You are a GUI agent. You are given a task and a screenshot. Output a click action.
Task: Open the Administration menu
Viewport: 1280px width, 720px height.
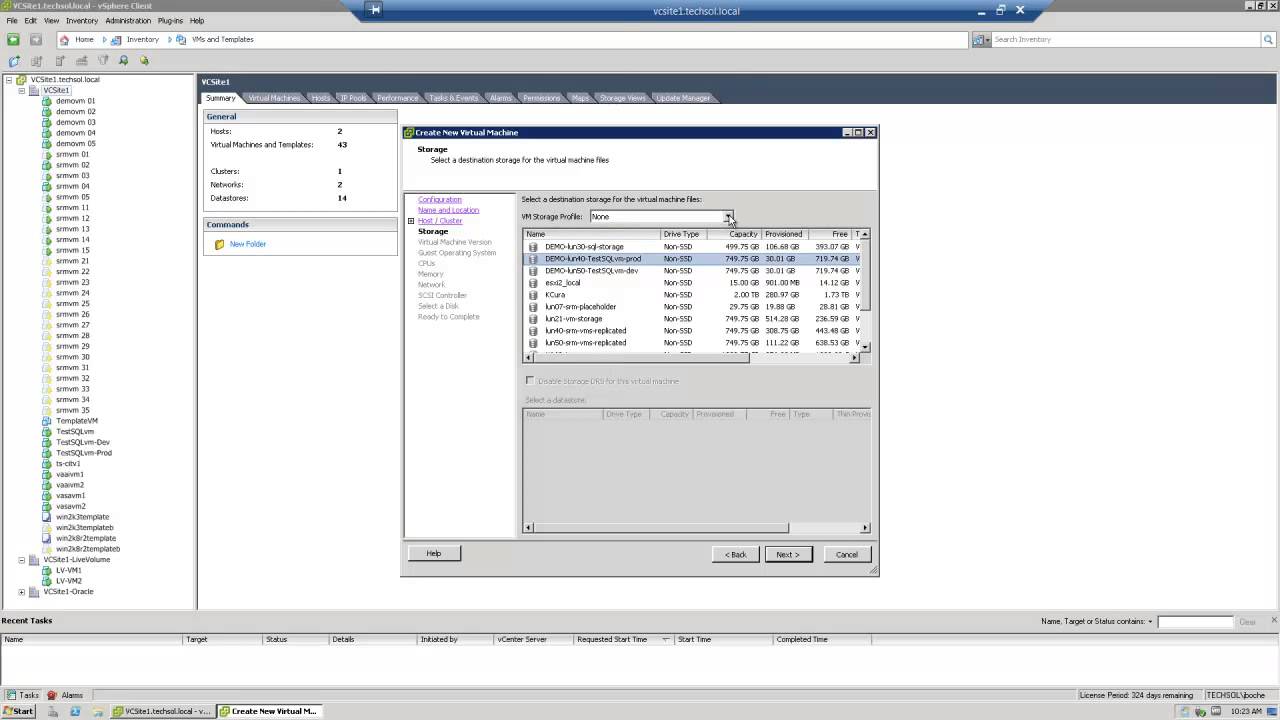[128, 20]
